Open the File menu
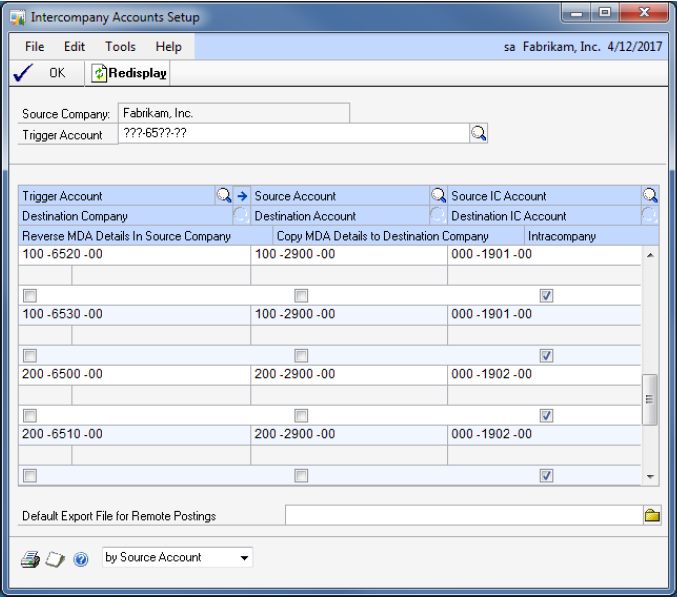Screen dimensions: 678x597 click(34, 47)
